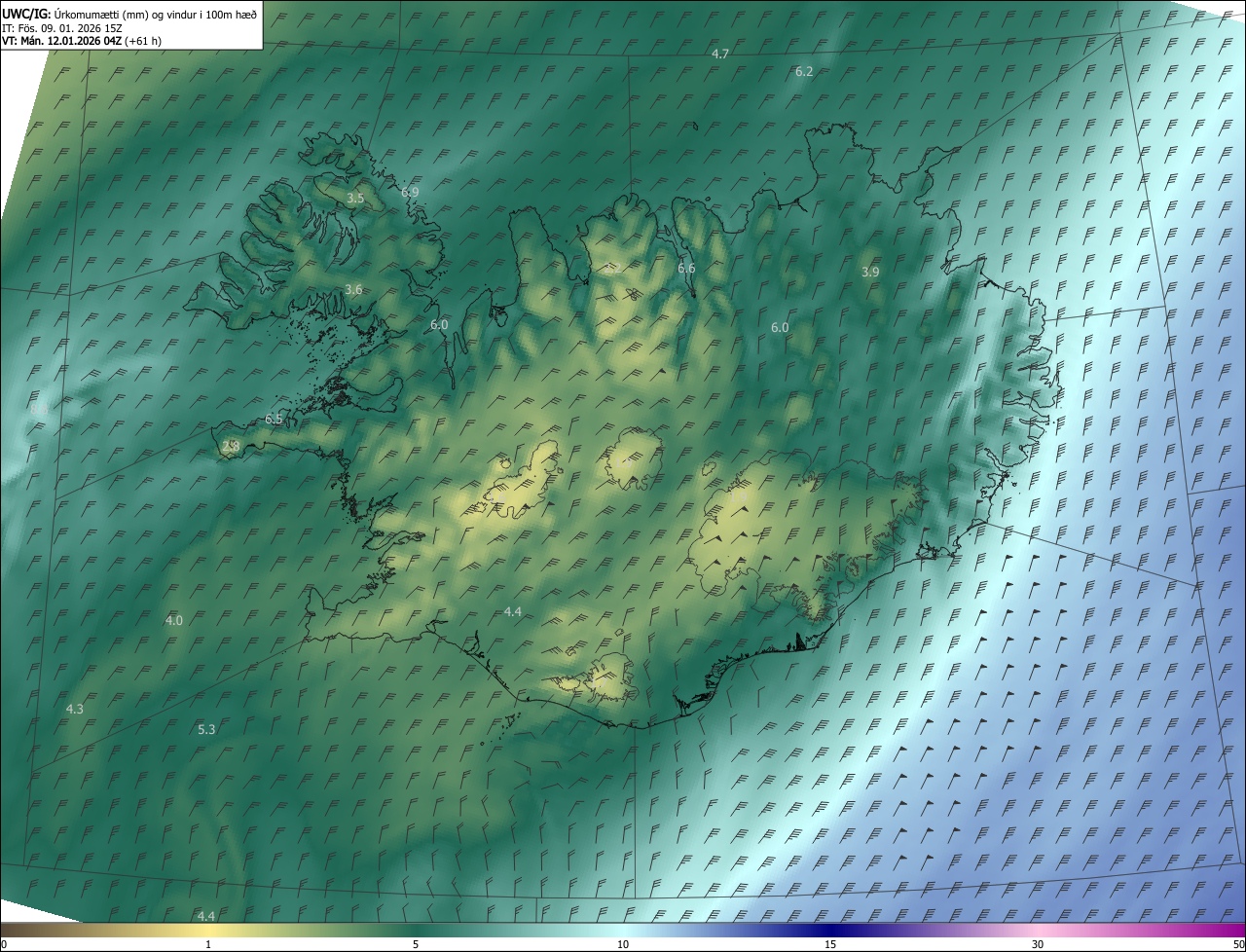
Task: Select the 2.8 value label
Action: click(231, 447)
